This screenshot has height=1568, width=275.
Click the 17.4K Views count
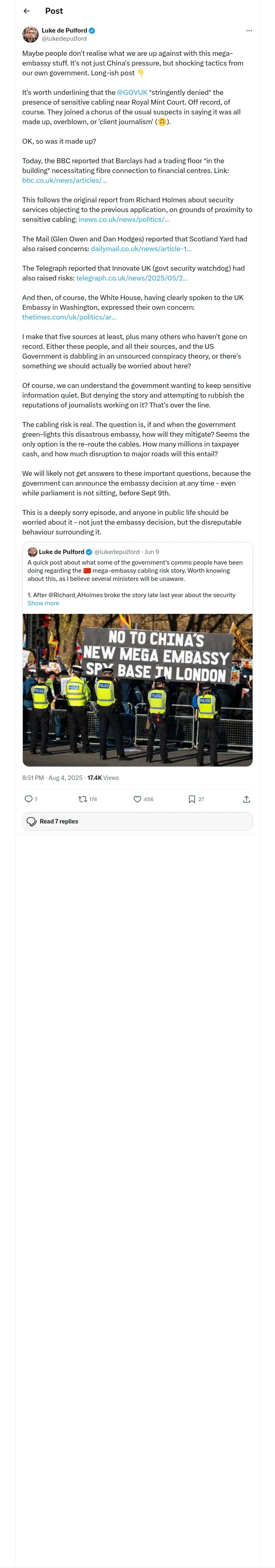(103, 777)
